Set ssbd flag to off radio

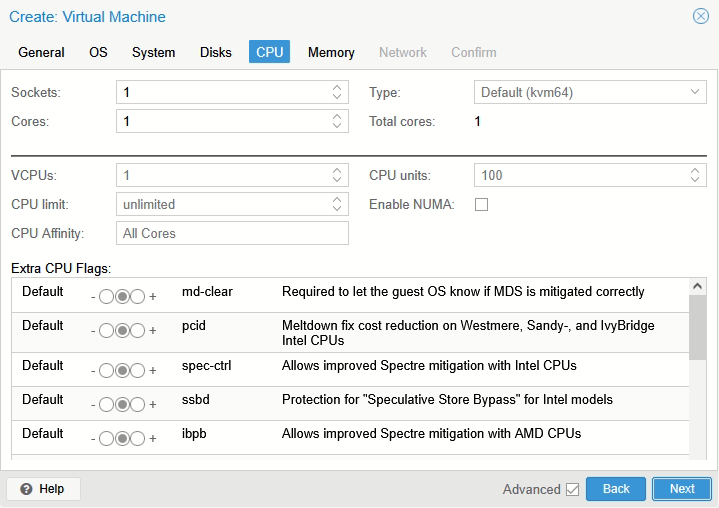[x=106, y=404]
